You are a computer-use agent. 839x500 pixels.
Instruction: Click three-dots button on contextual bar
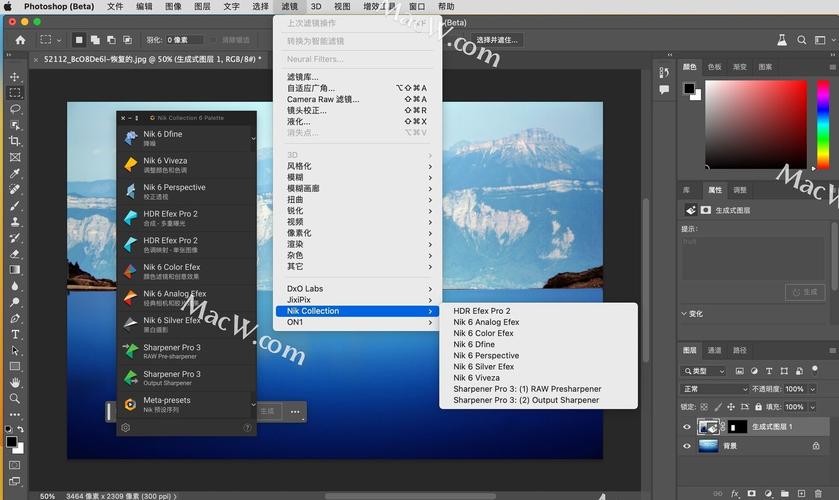(x=295, y=412)
